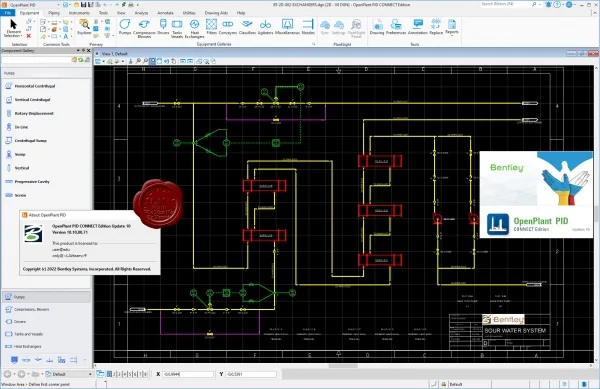This screenshot has height=389, width=600.
Task: Open the Preferences tool in the ribbon
Action: click(x=396, y=27)
